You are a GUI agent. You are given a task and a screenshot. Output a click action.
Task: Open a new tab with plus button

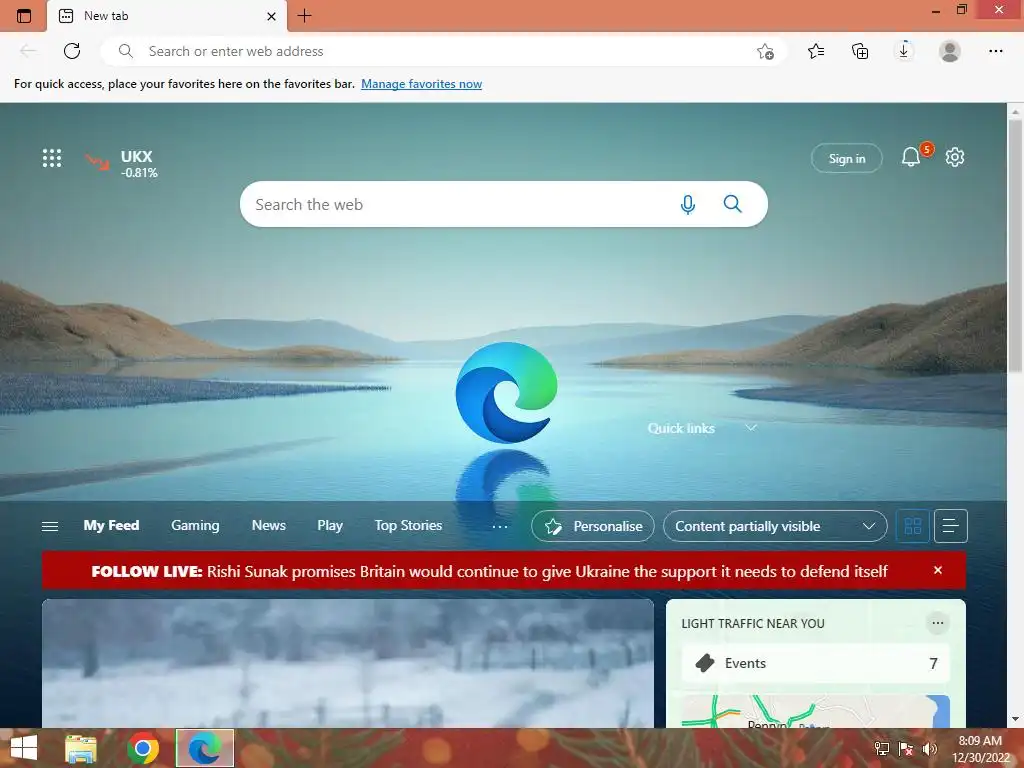point(304,16)
